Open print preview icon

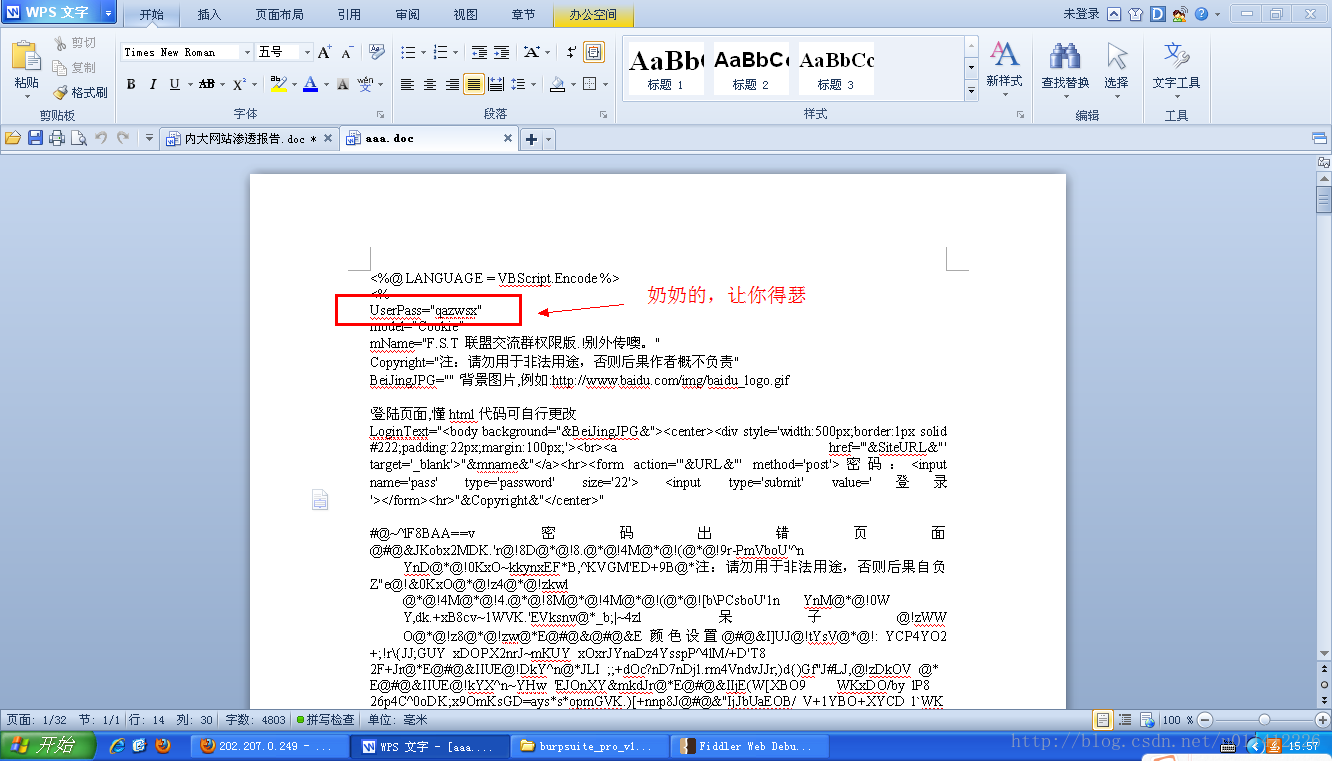tap(78, 138)
